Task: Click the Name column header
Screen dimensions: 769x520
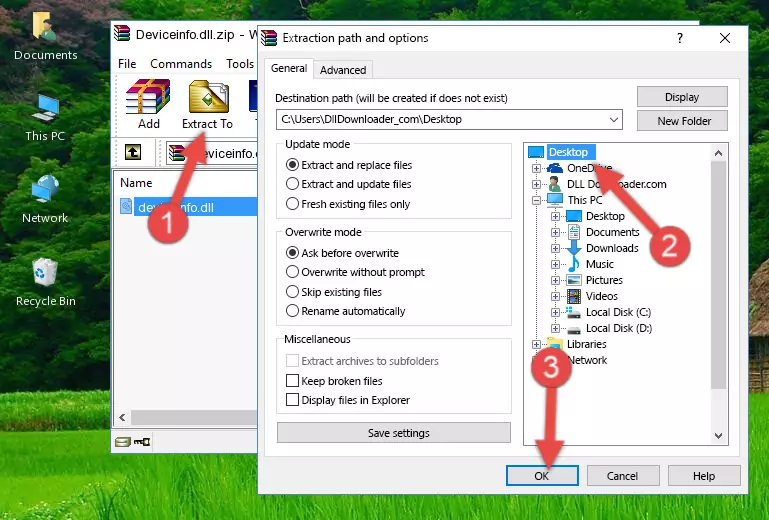Action: click(x=136, y=182)
